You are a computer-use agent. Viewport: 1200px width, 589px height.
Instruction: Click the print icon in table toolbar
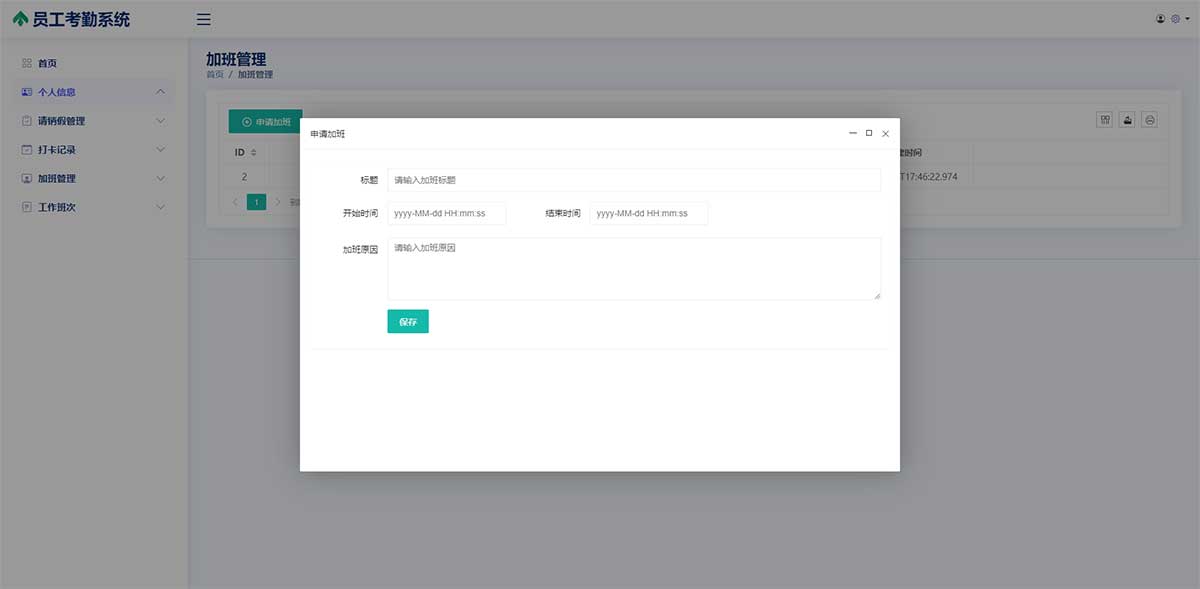1151,120
